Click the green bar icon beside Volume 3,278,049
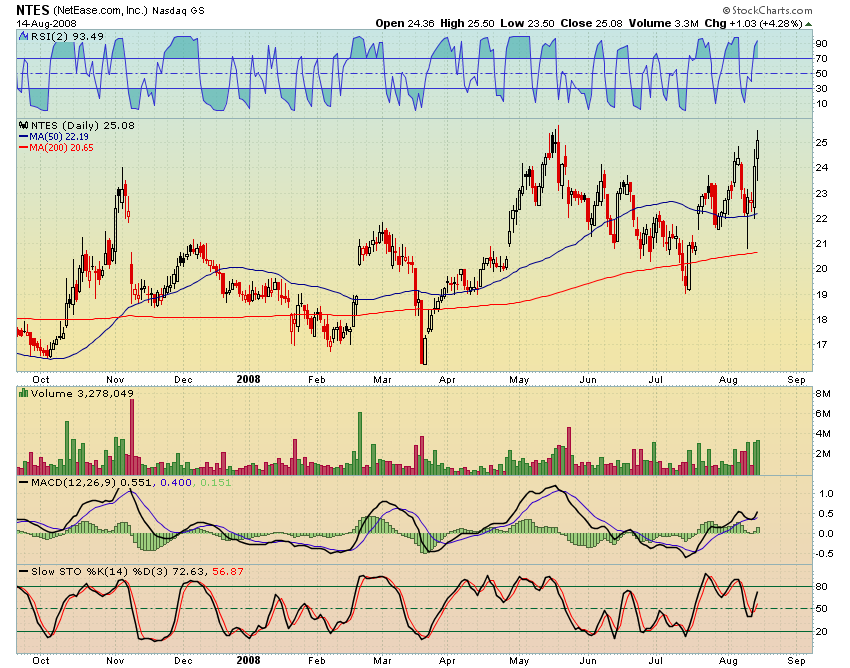This screenshot has height=668, width=850. (x=24, y=393)
